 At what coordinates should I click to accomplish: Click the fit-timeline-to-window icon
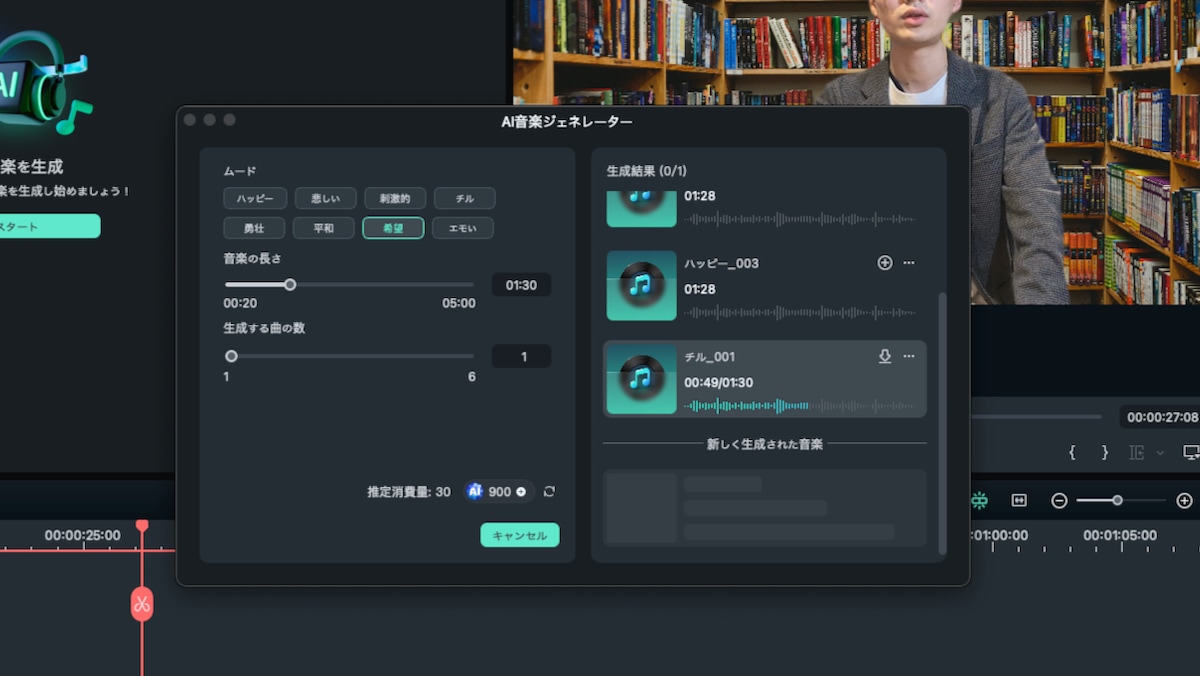[1019, 500]
